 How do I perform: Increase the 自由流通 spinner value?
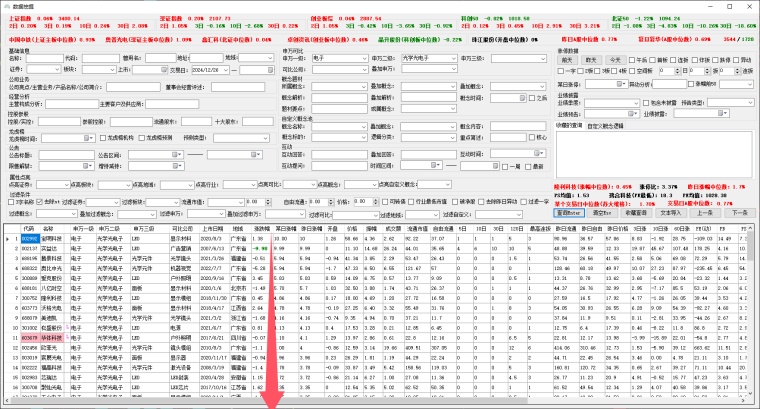tap(332, 200)
